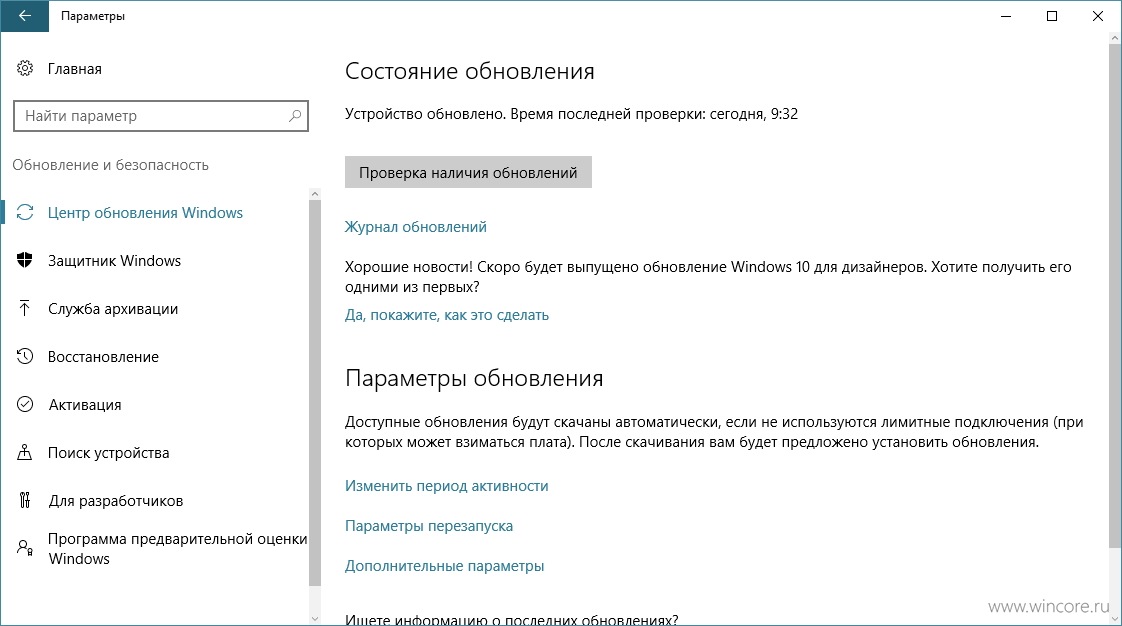Image resolution: width=1122 pixels, height=626 pixels.
Task: Go to Главная settings page
Action: click(x=75, y=69)
